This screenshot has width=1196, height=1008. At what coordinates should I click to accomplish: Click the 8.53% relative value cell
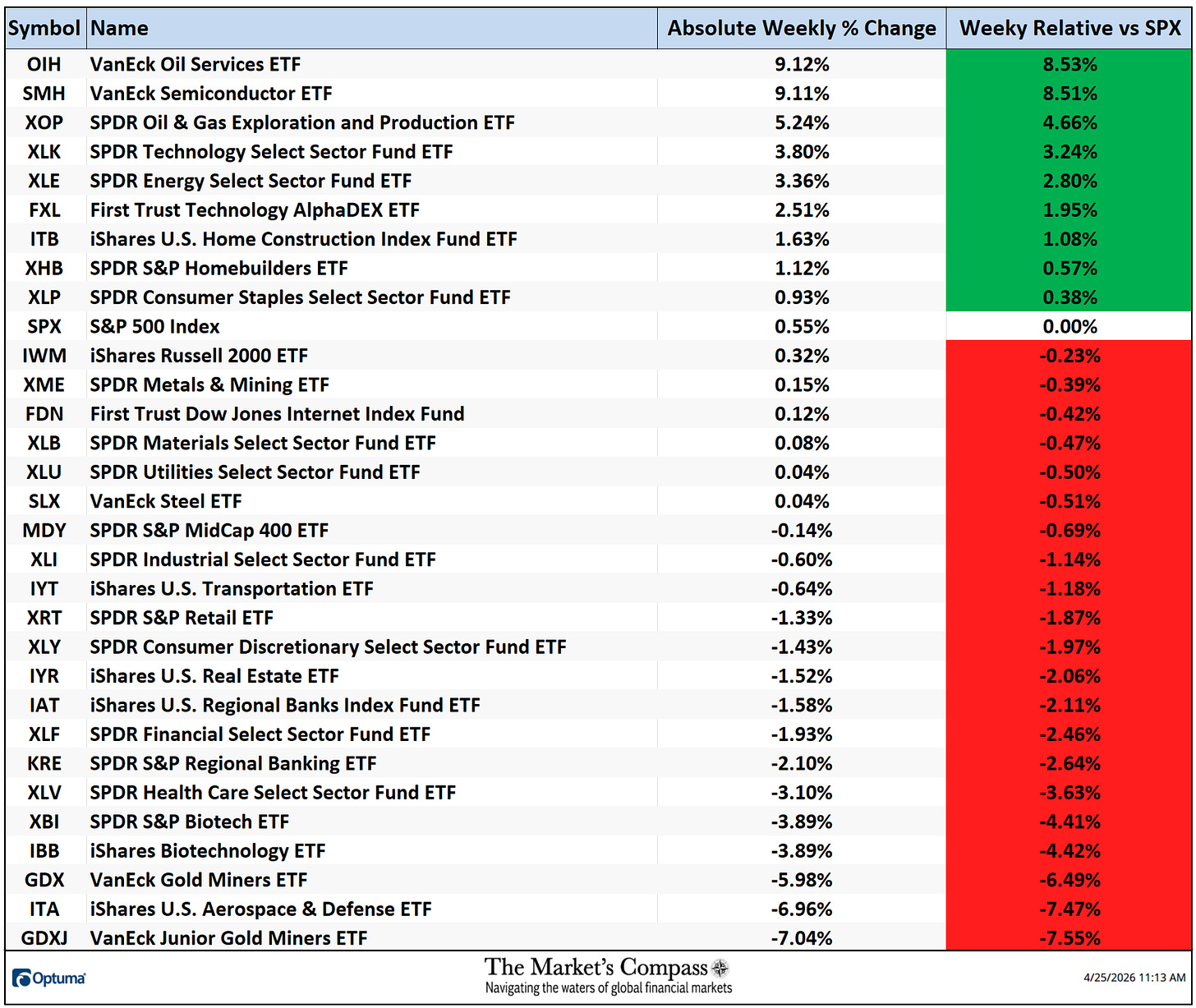(1069, 64)
